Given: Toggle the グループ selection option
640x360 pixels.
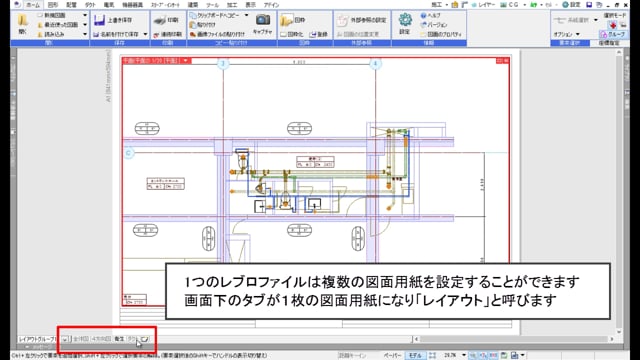Looking at the screenshot, I should click(x=612, y=35).
